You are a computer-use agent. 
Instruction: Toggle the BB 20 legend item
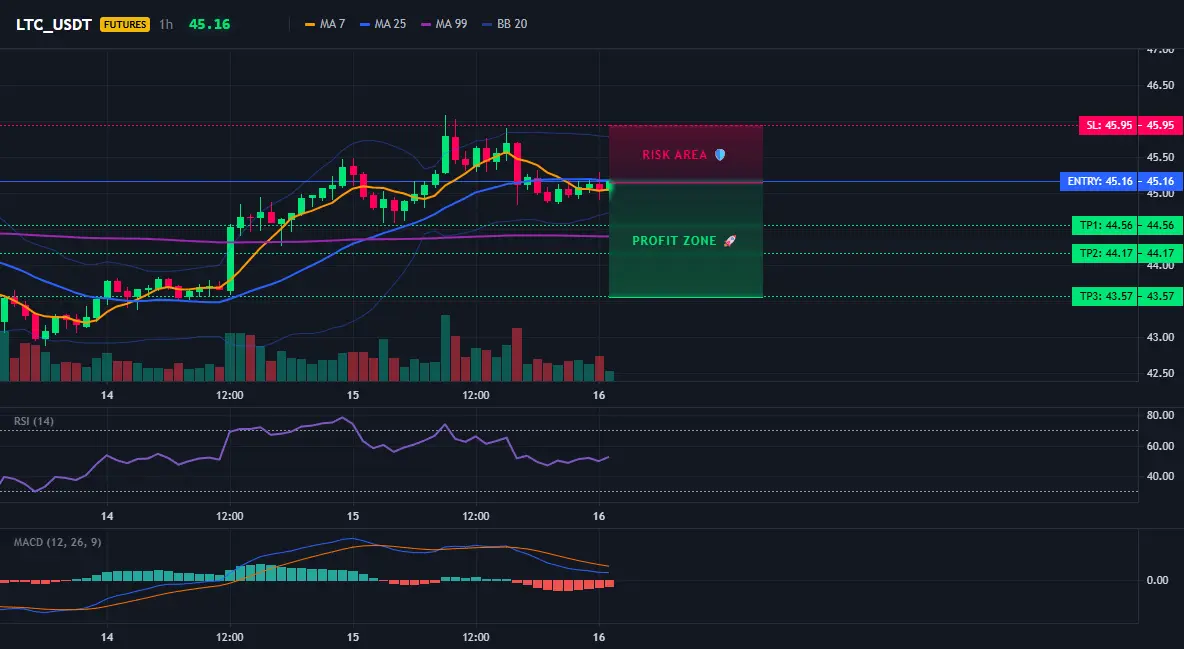pos(504,24)
